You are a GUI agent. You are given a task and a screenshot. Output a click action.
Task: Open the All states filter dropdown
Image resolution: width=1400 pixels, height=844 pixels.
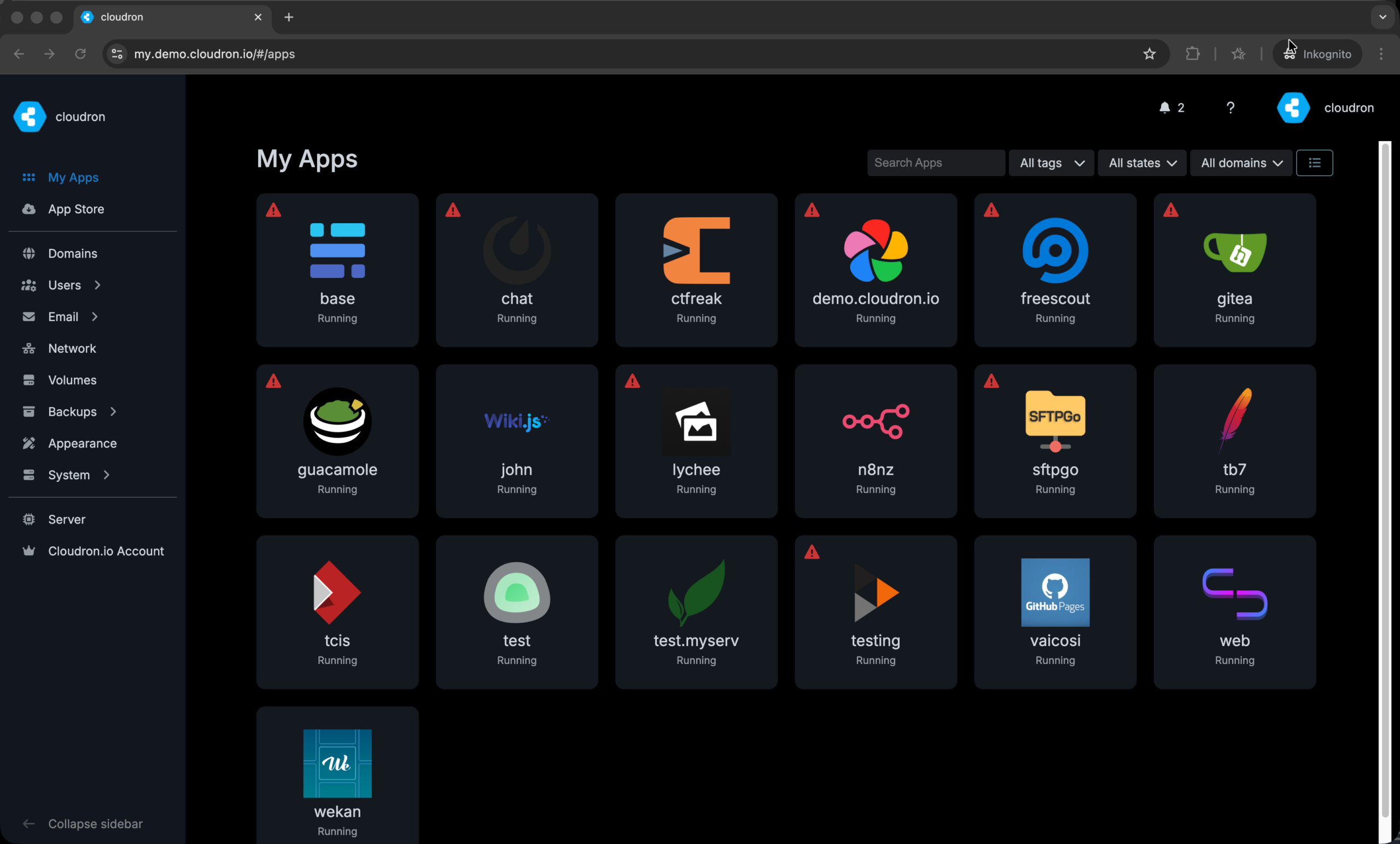tap(1141, 162)
